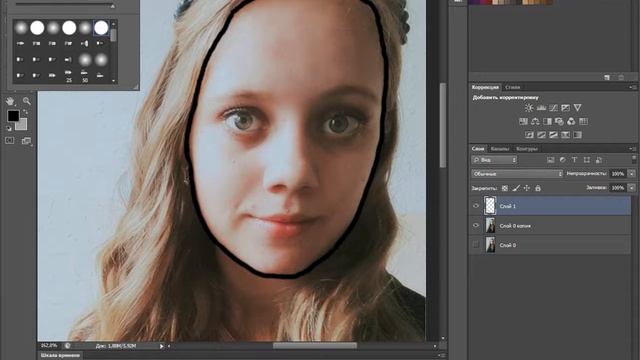The width and height of the screenshot is (640, 360).
Task: Switch to the Коррекция tab
Action: [485, 87]
